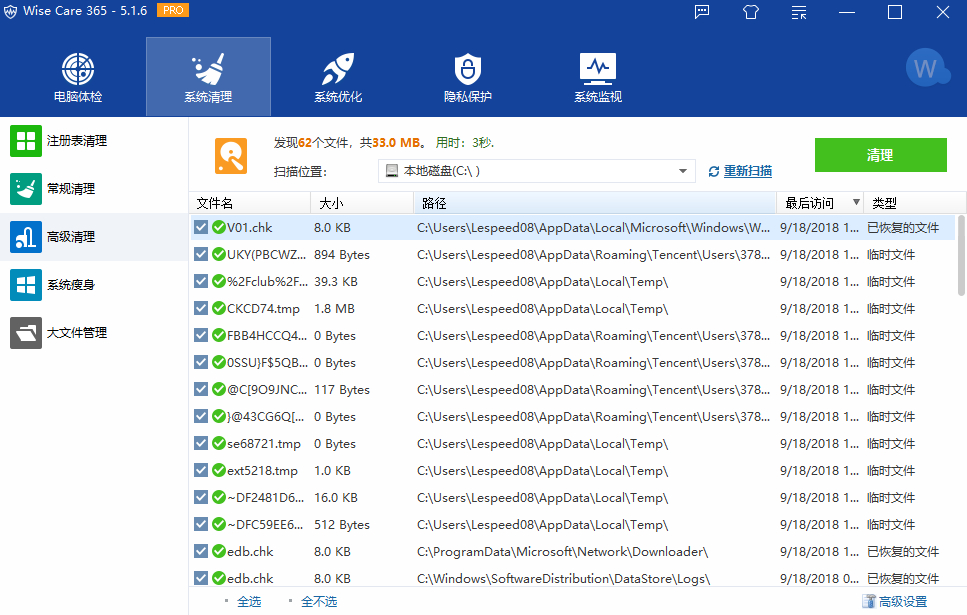Click the 16.0 KB size cell
Image resolution: width=967 pixels, height=615 pixels.
[x=336, y=497]
